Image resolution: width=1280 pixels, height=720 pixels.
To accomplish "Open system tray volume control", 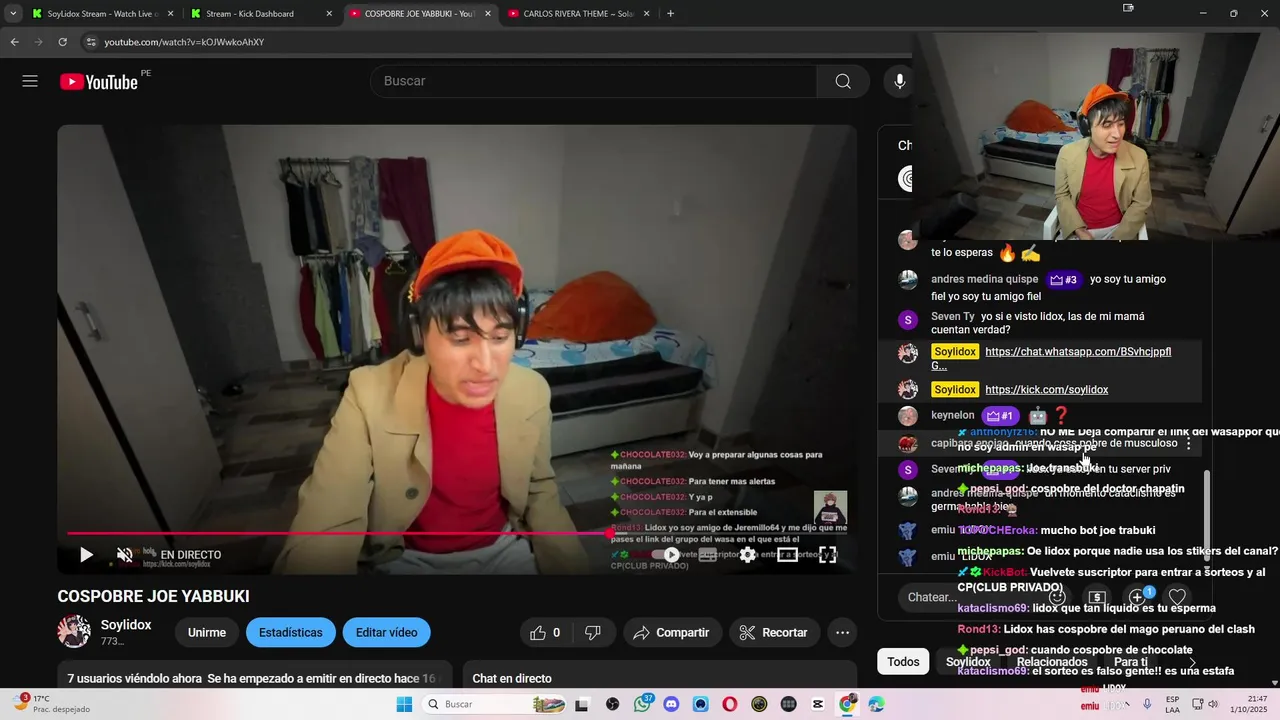I will 1213,704.
